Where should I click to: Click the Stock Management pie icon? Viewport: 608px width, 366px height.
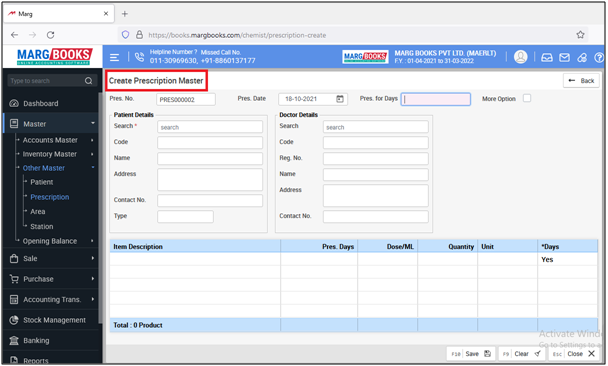click(x=14, y=320)
